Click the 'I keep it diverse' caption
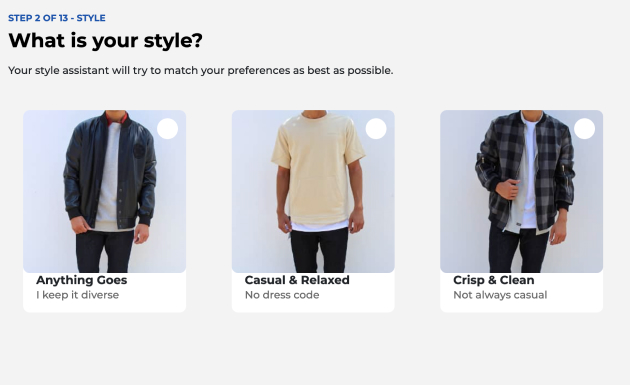The image size is (630, 385). coord(78,295)
